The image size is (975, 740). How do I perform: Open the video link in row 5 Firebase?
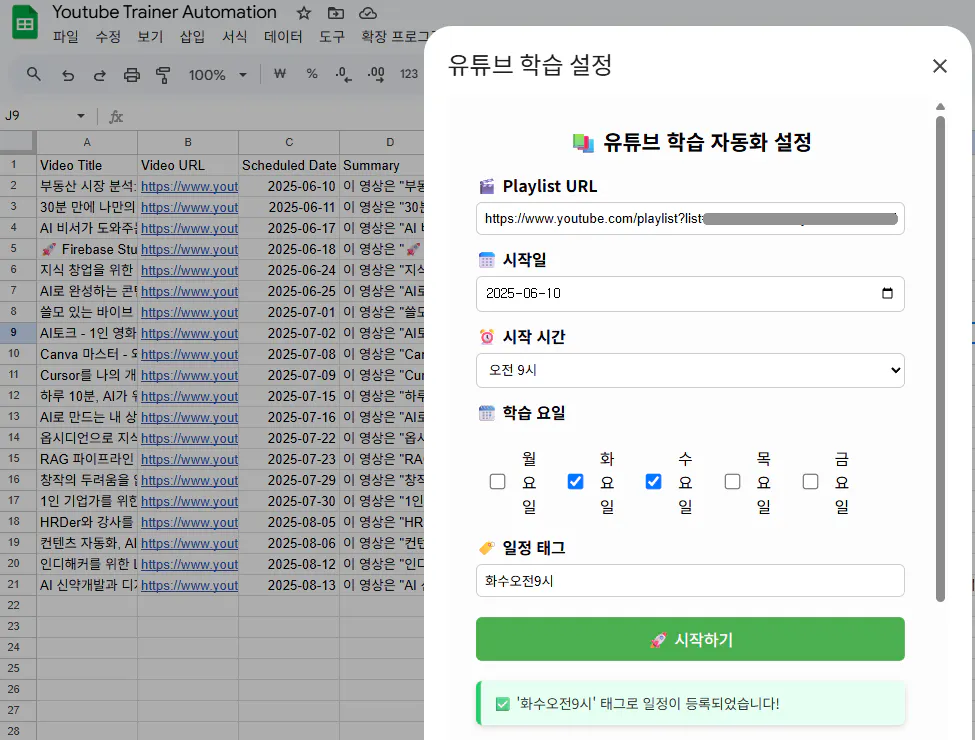(x=189, y=249)
